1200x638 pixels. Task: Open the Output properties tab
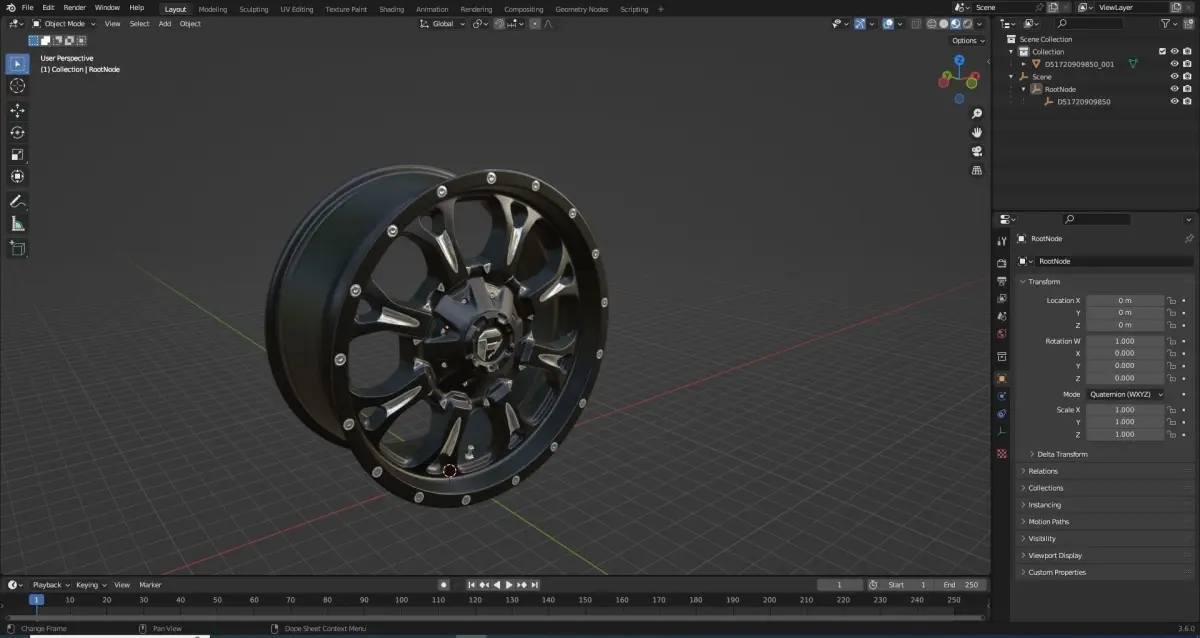pos(1002,281)
